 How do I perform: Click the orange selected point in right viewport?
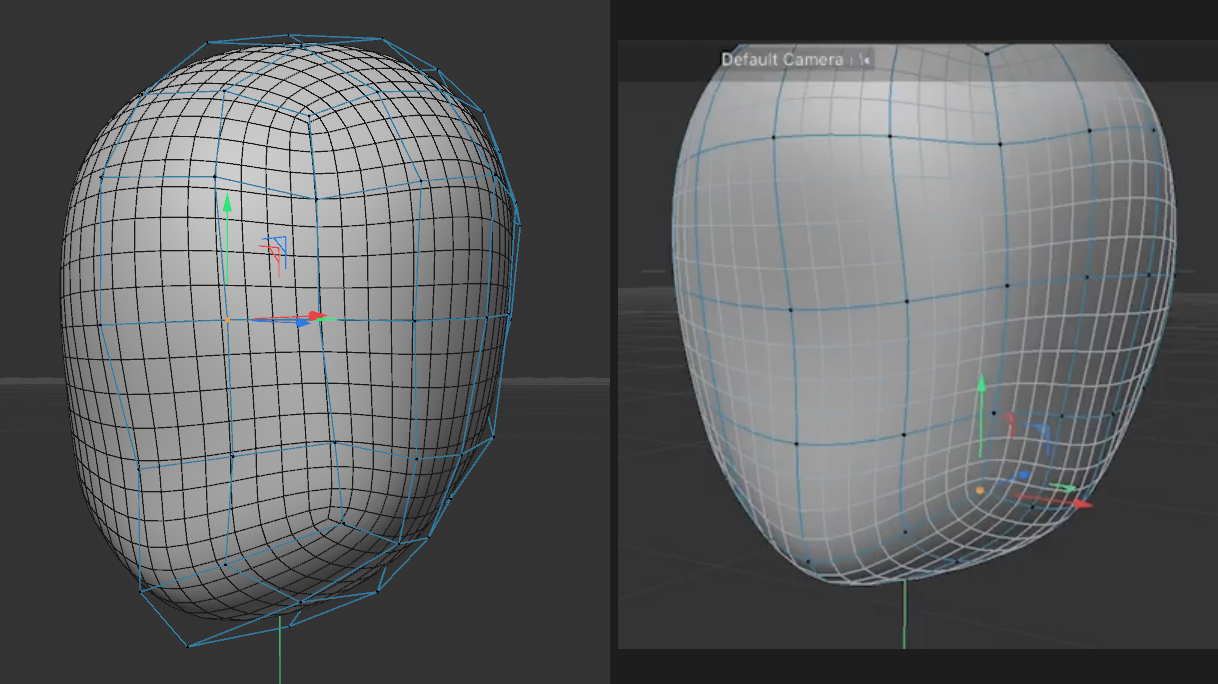pyautogui.click(x=980, y=490)
